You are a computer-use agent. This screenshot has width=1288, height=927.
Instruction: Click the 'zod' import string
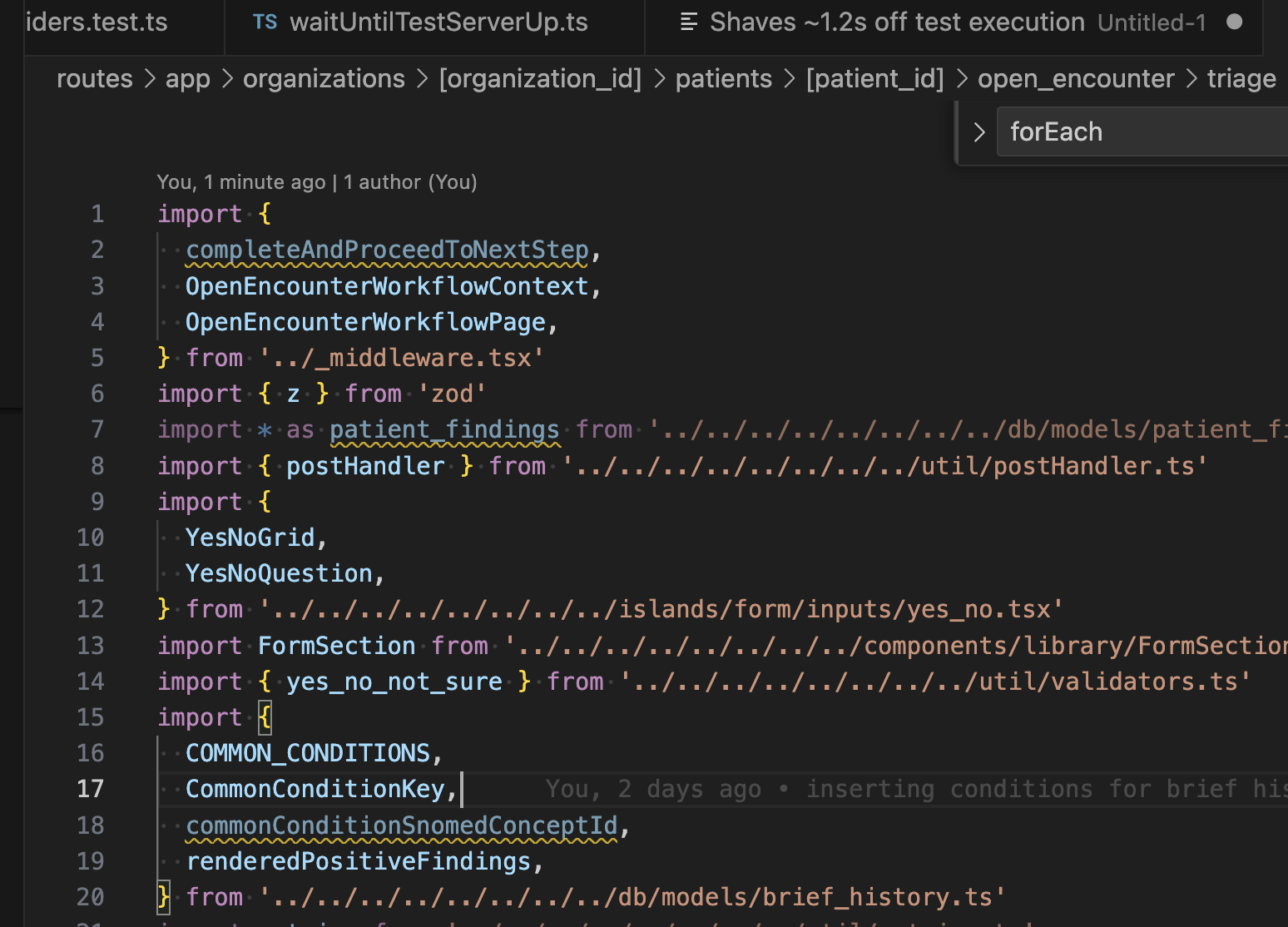point(452,394)
